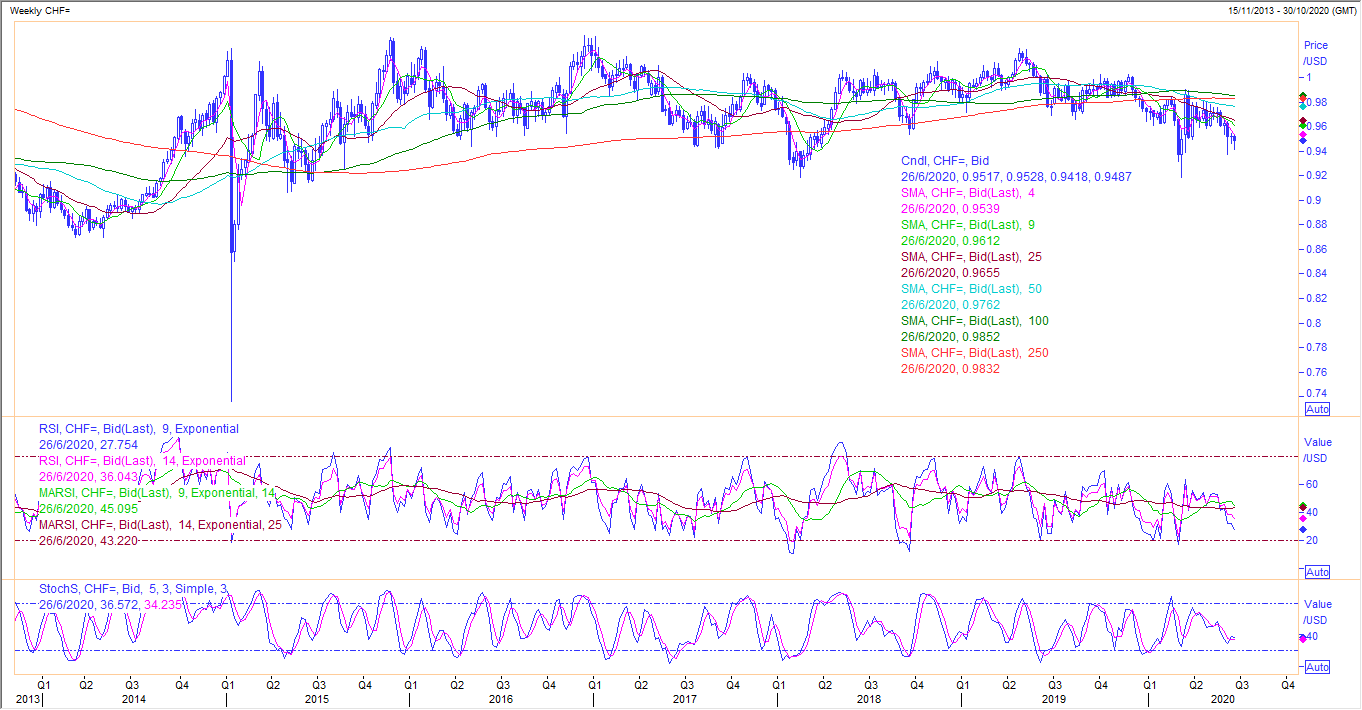The height and width of the screenshot is (710, 1362).
Task: Click the Auto scale button of the Stochastic panel
Action: (x=1318, y=667)
